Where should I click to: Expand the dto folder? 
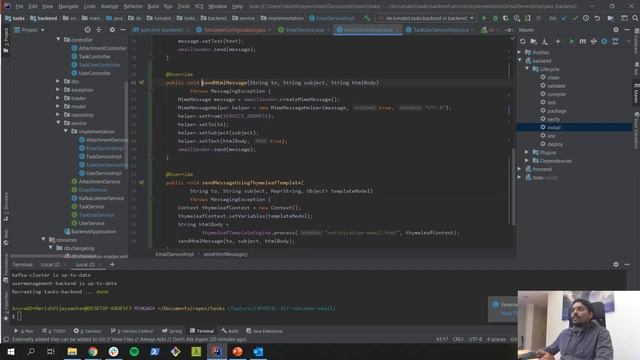coord(58,81)
